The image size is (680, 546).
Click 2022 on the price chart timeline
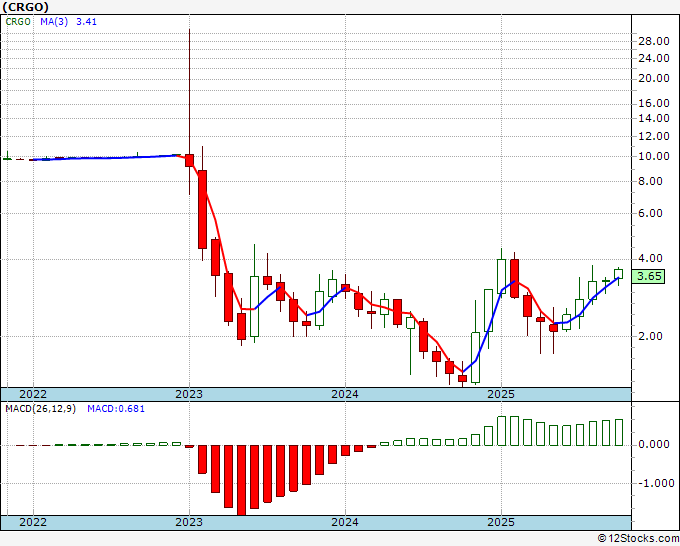[33, 394]
